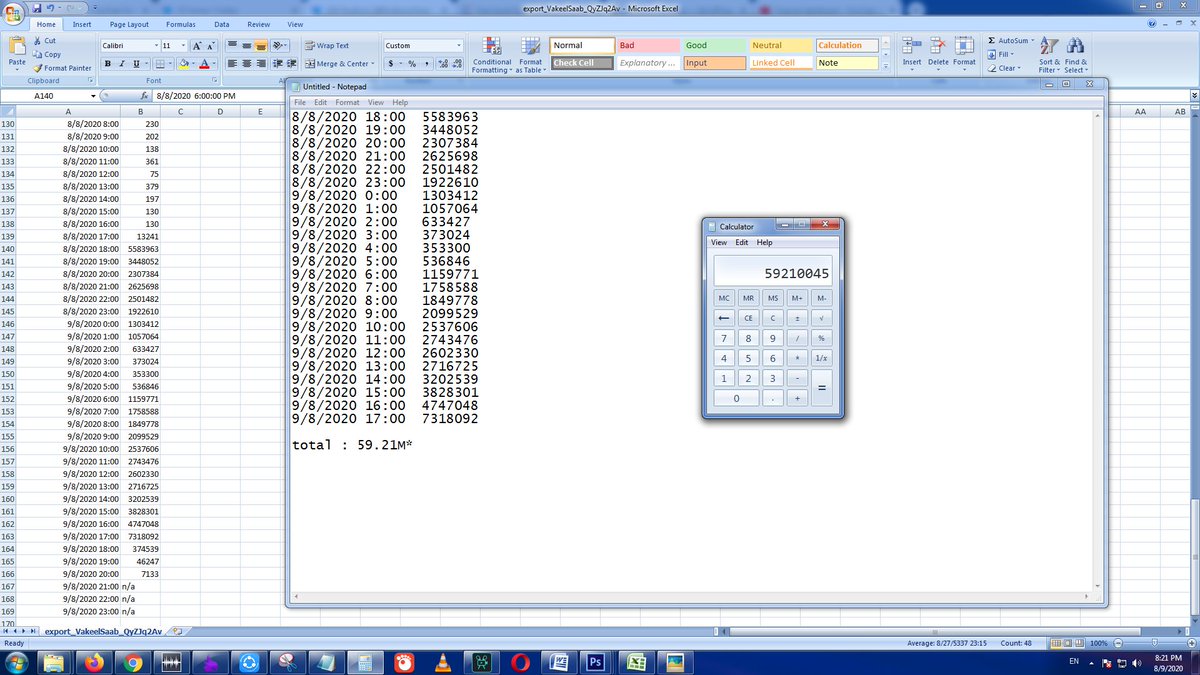Open Photoshop from the taskbar

pos(595,662)
